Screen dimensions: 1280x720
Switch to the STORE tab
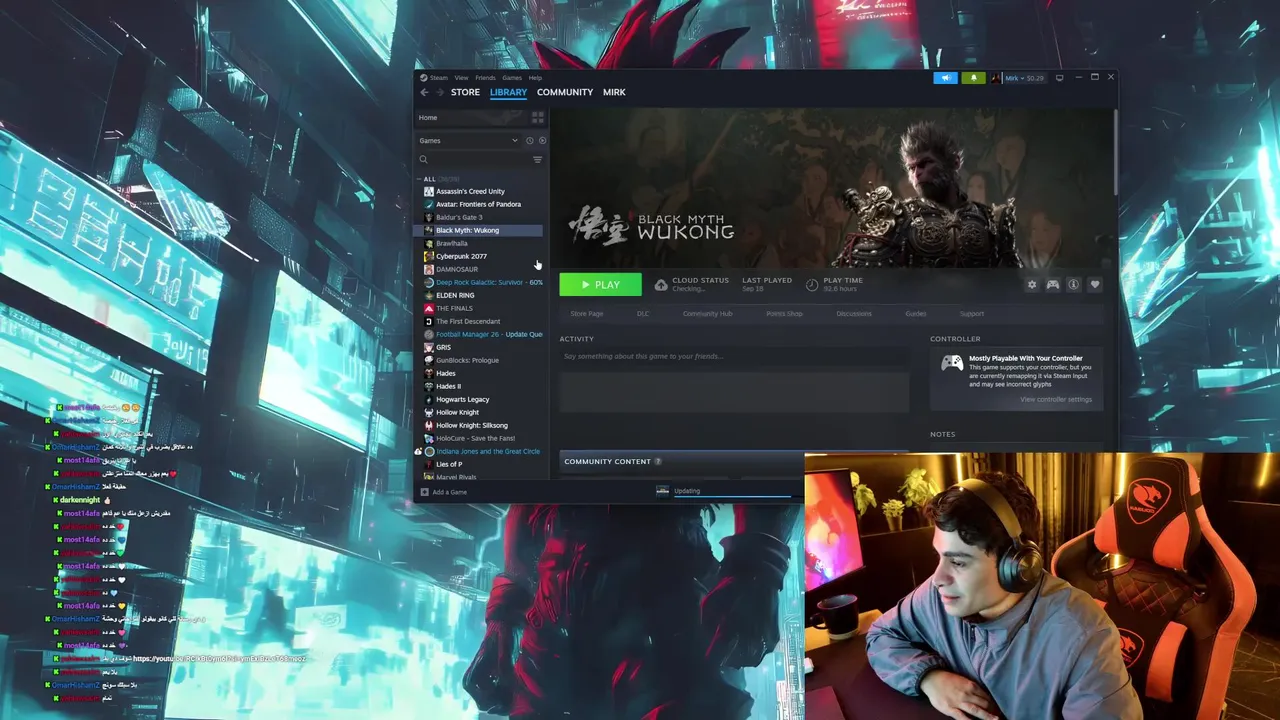pos(465,92)
